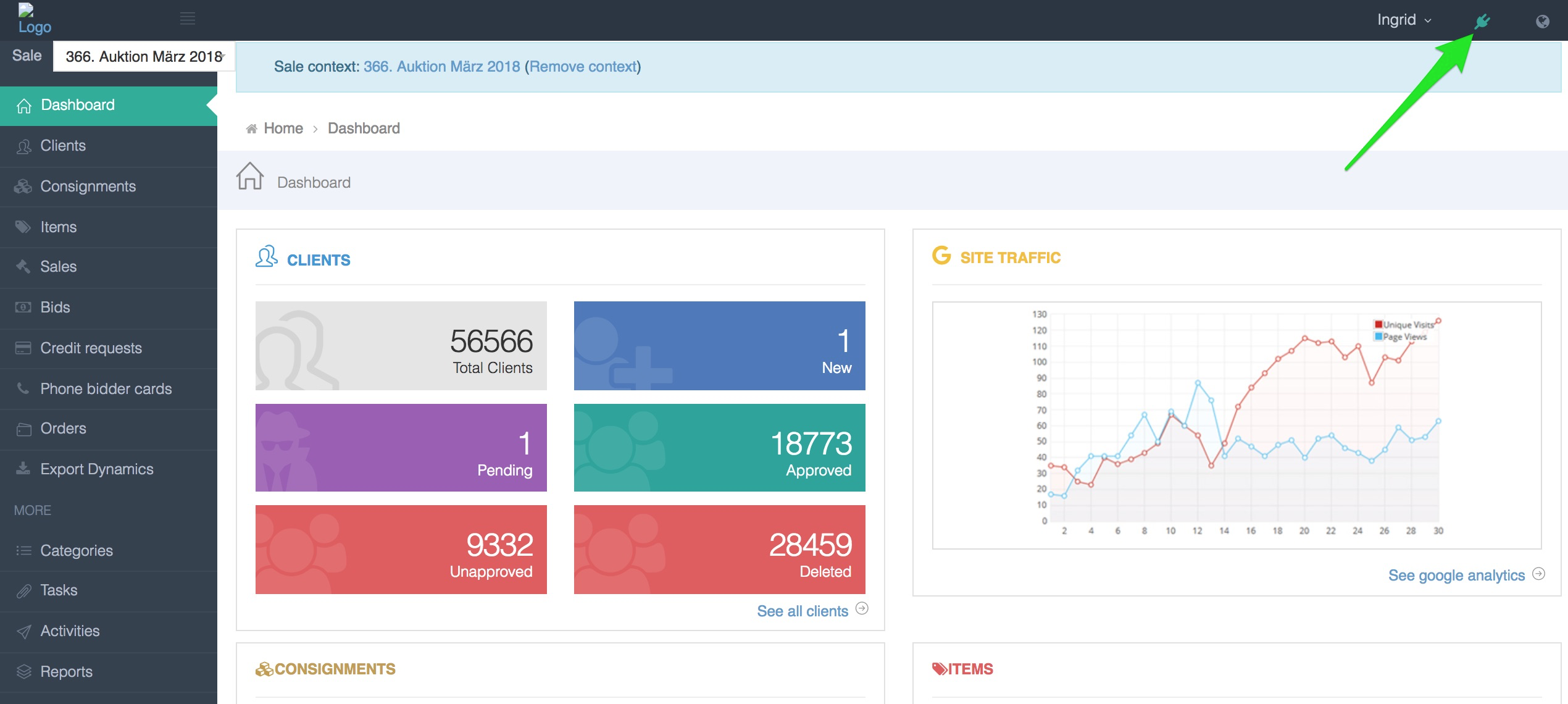Image resolution: width=1568 pixels, height=704 pixels.
Task: Open Credit requests in the sidebar
Action: [109, 348]
